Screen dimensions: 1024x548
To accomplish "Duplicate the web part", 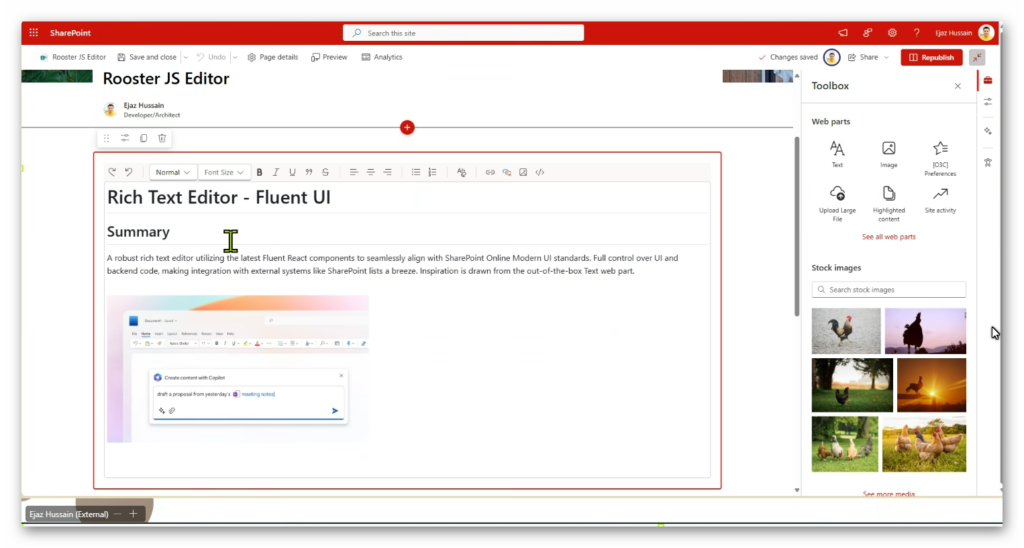I will click(x=144, y=138).
